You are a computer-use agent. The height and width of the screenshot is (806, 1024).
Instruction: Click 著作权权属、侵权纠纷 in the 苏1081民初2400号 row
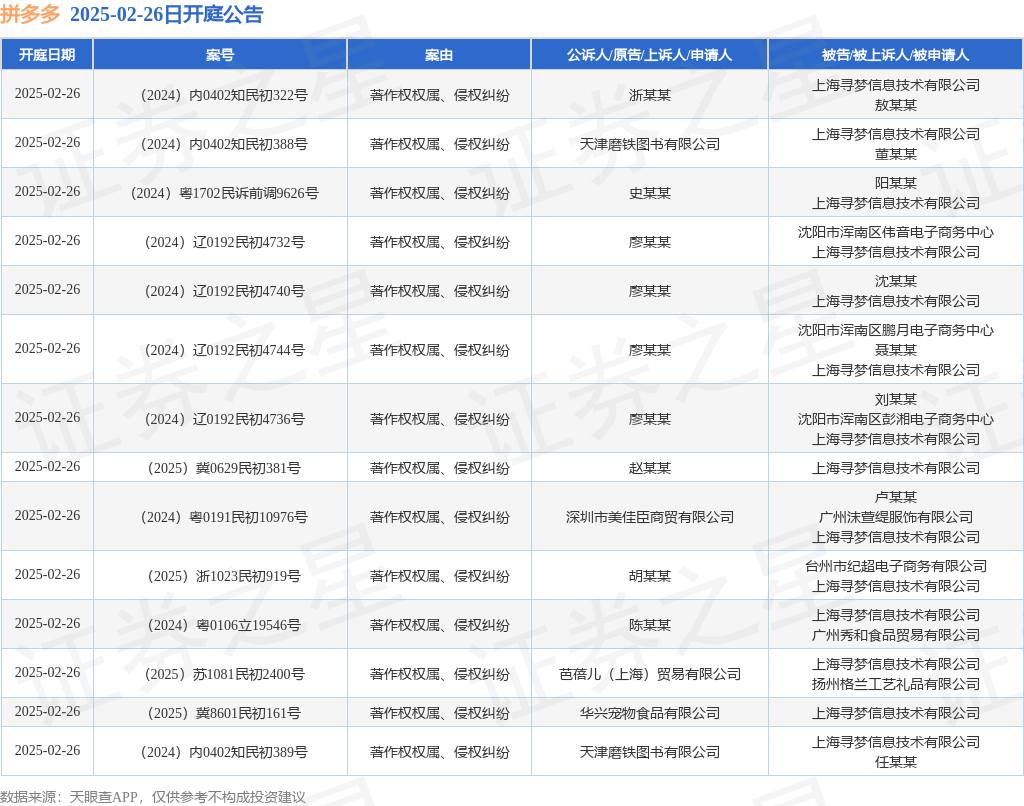click(440, 673)
